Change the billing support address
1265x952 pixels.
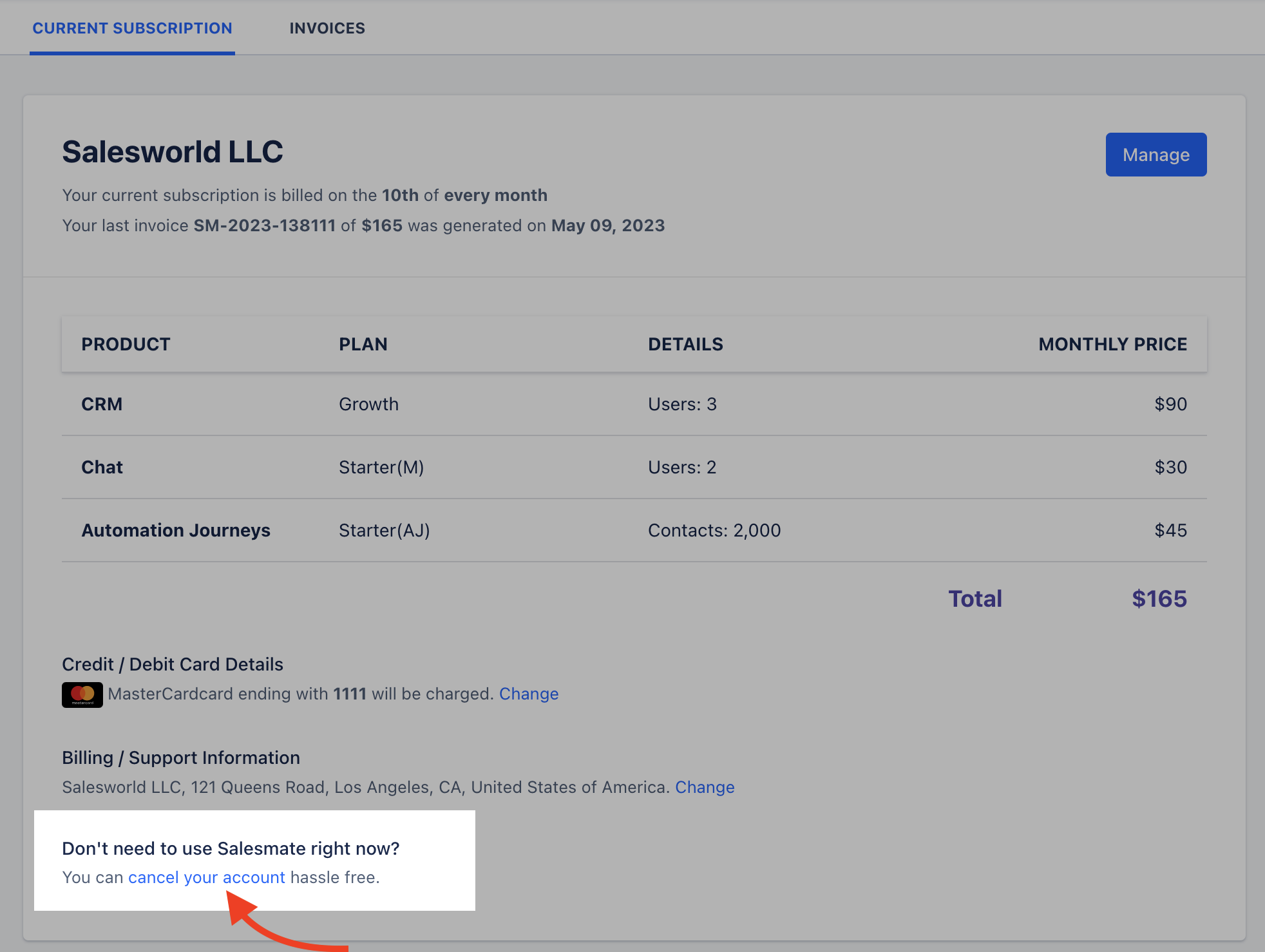705,787
